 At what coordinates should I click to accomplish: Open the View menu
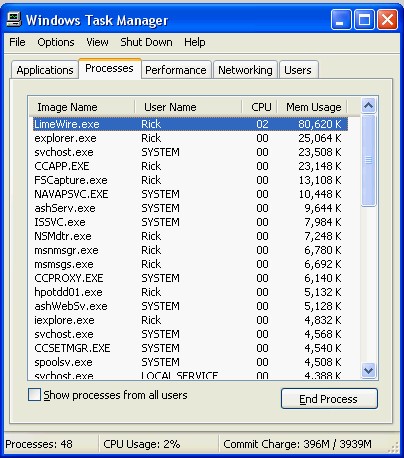pyautogui.click(x=97, y=42)
